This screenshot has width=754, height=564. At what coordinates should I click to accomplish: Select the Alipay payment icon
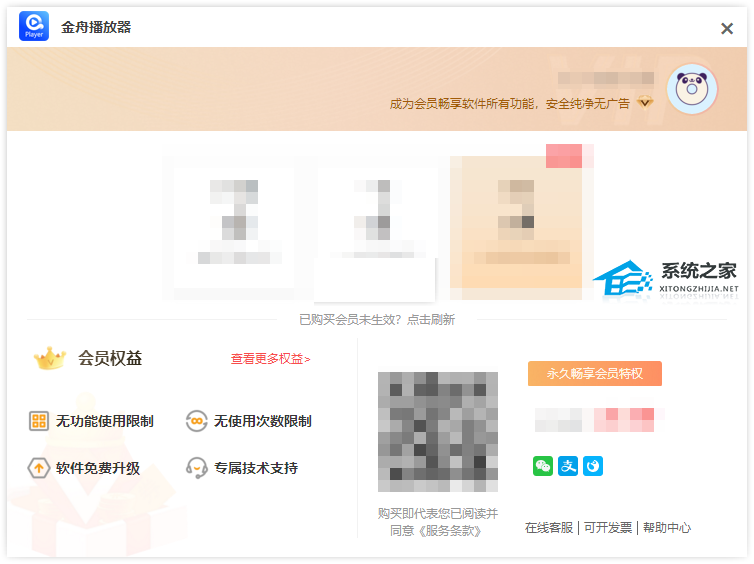[568, 466]
